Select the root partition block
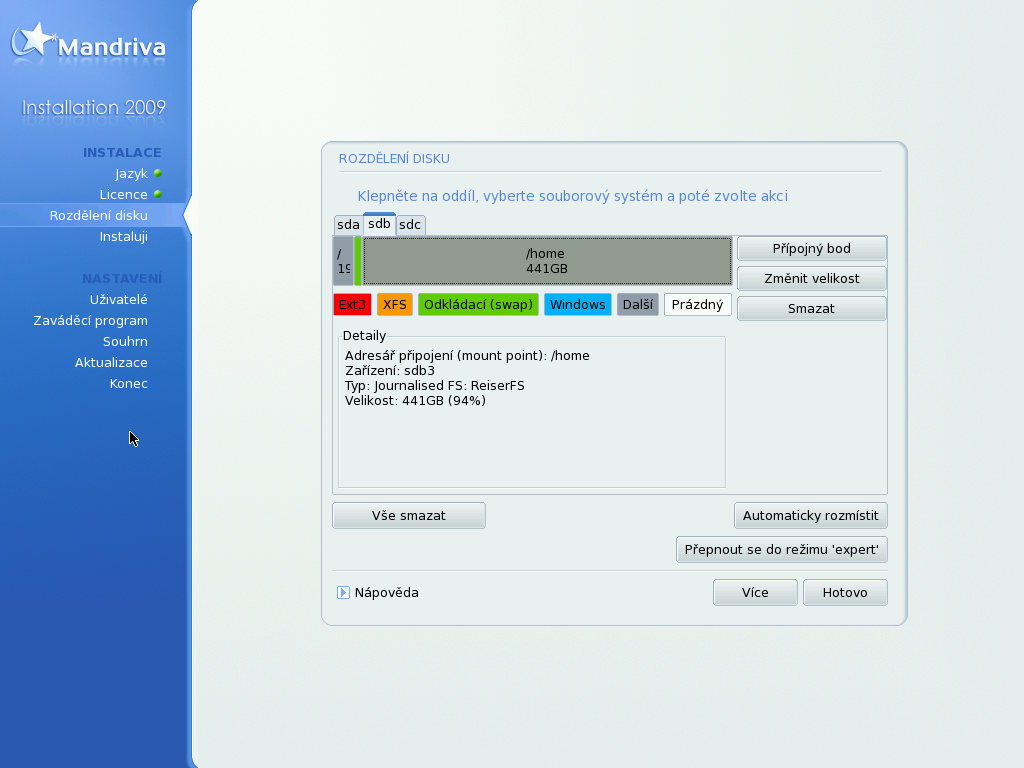 [x=343, y=261]
